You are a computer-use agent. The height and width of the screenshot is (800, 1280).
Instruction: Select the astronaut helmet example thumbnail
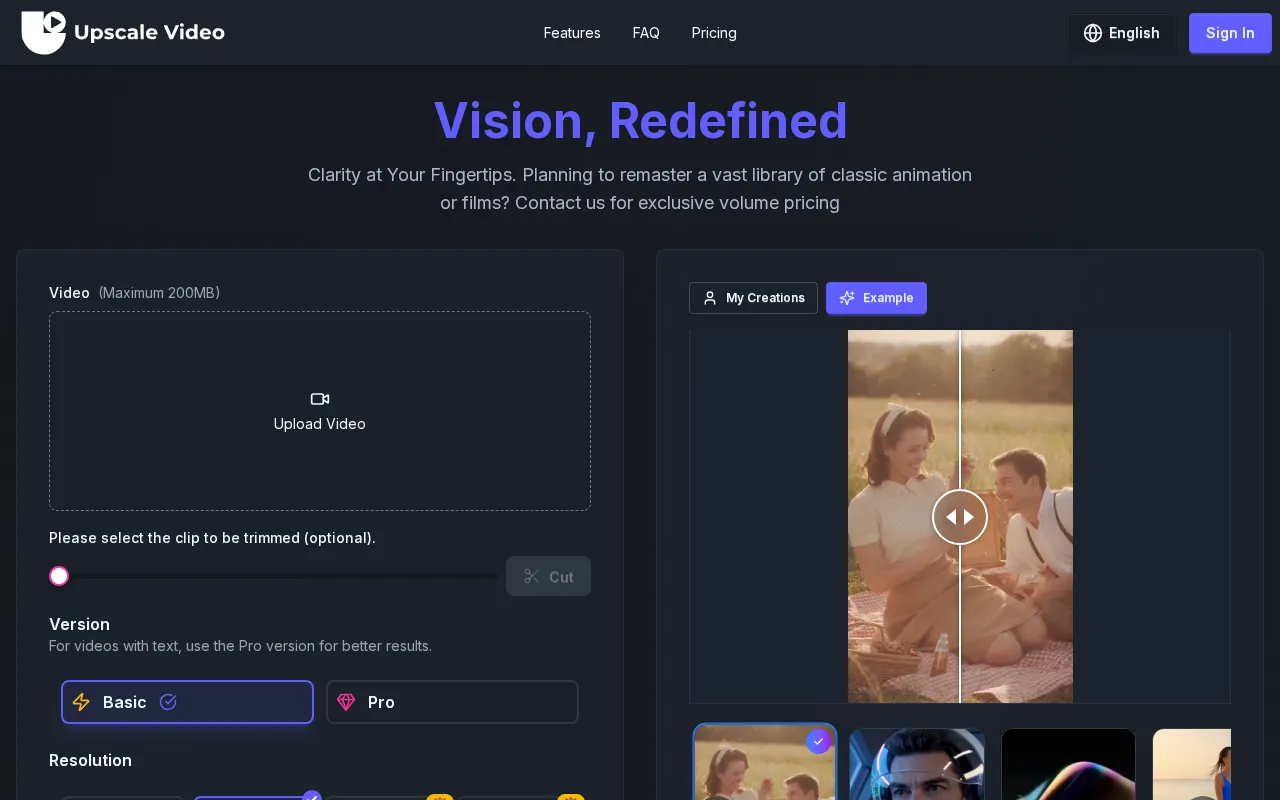917,764
